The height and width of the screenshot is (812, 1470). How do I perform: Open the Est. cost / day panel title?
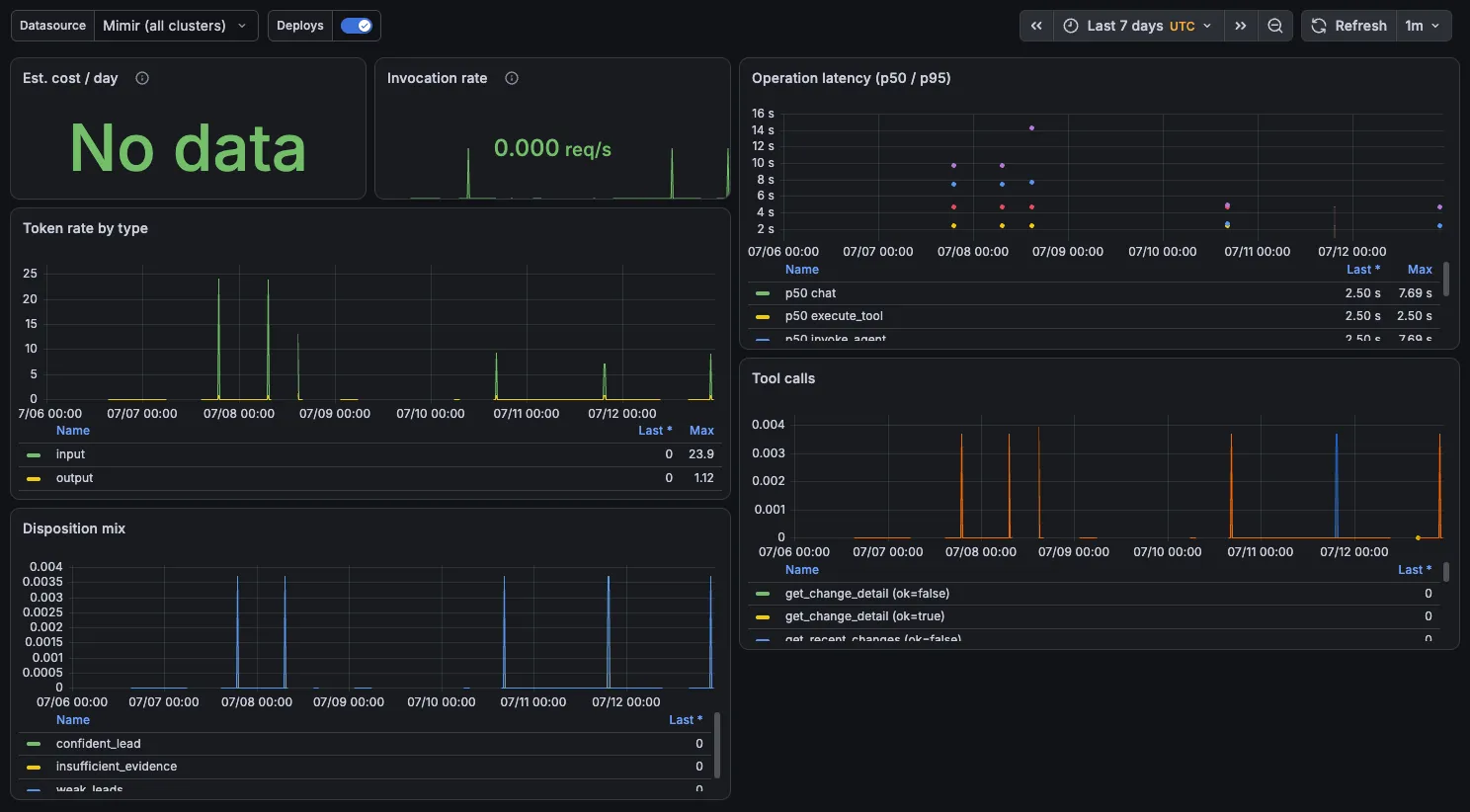click(70, 78)
